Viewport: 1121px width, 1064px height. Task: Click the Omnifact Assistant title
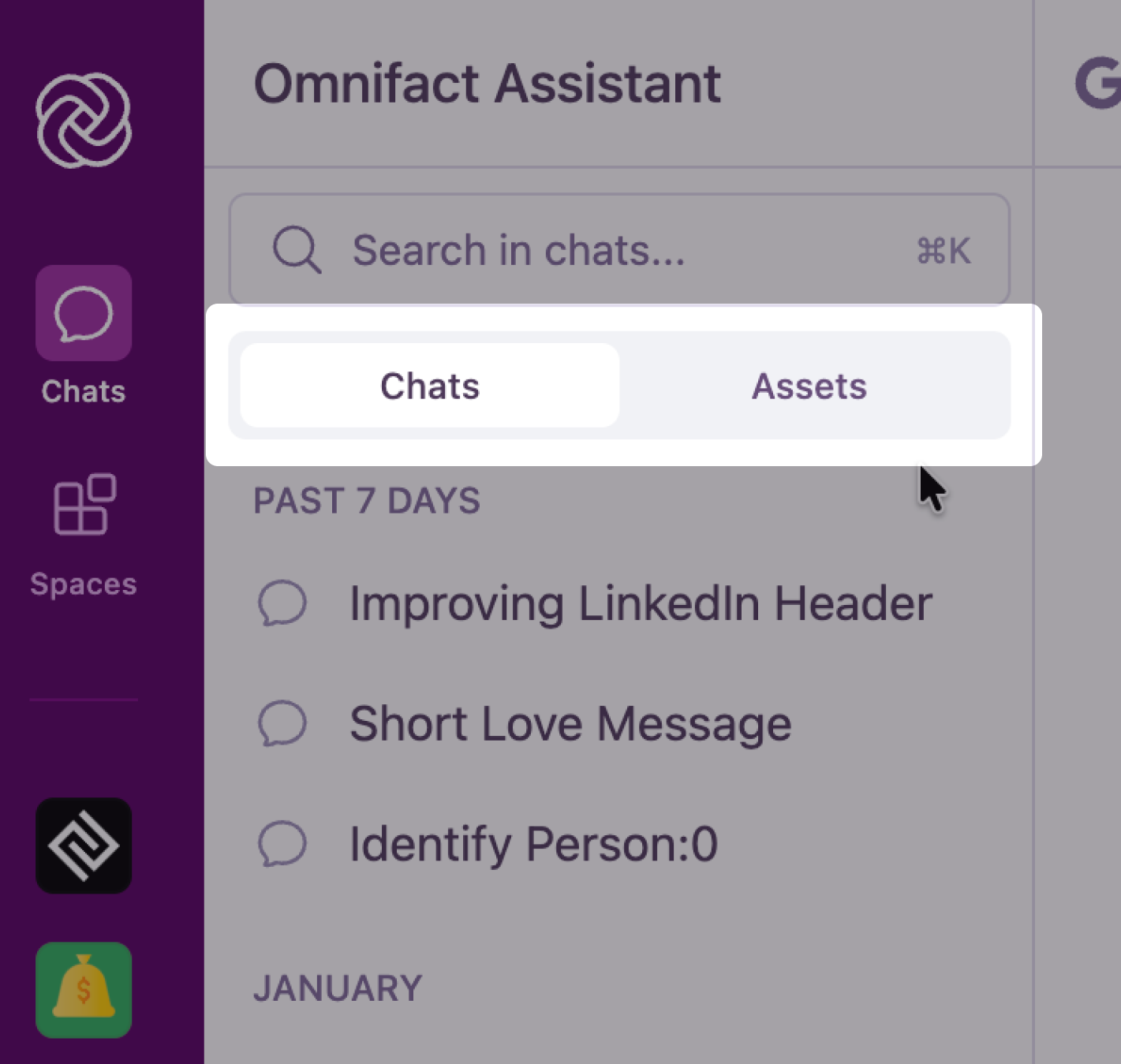[488, 83]
